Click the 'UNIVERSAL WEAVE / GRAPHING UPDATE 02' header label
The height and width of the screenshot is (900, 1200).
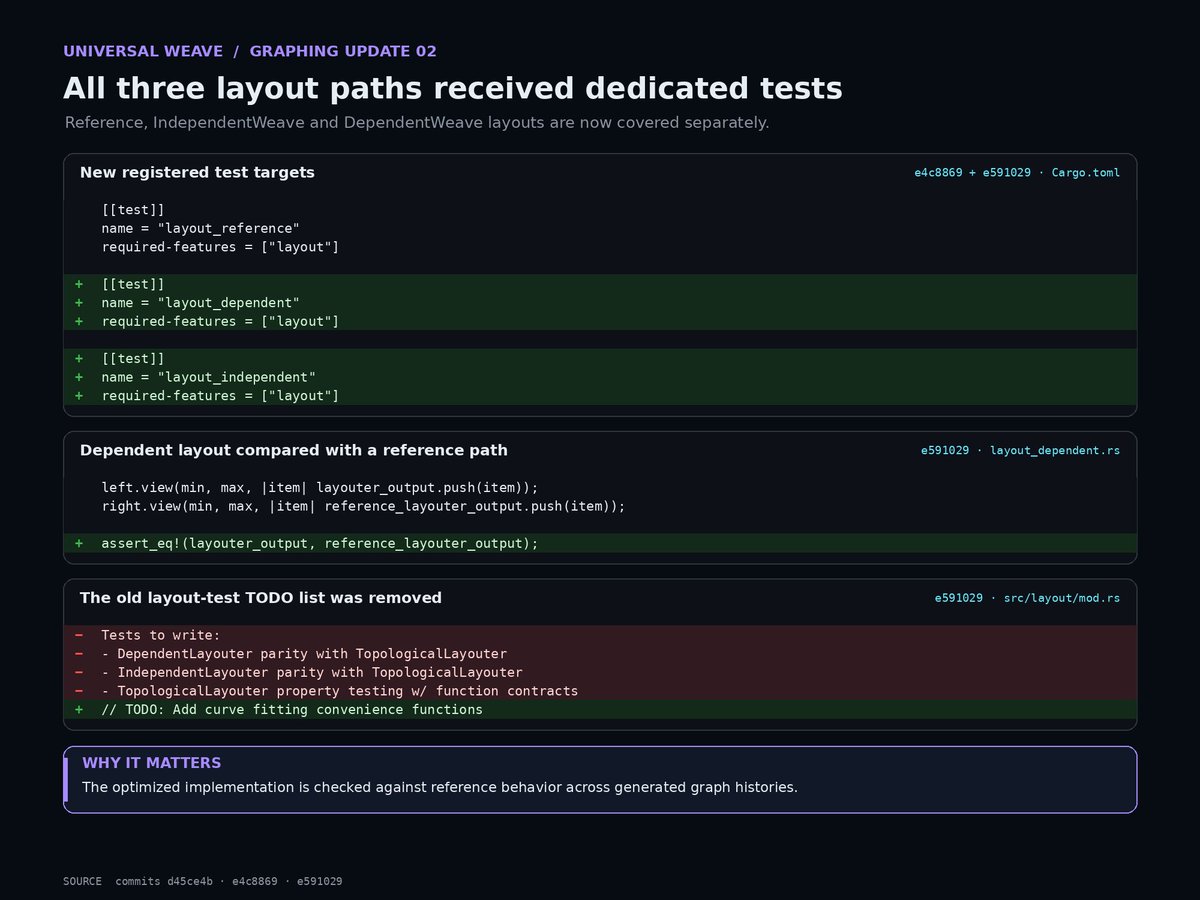click(250, 51)
